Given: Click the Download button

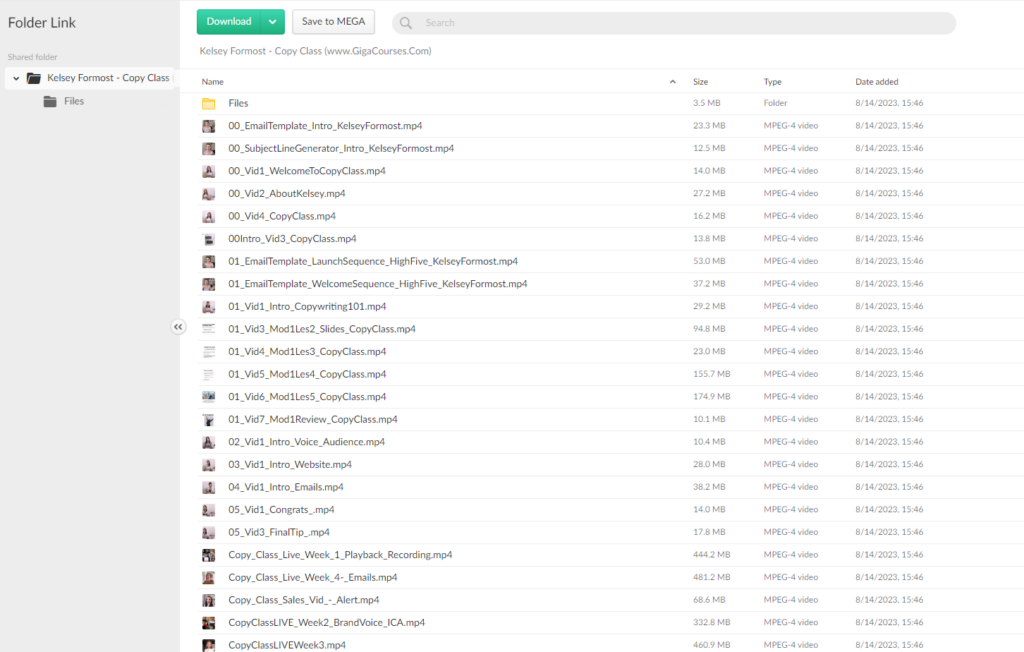Looking at the screenshot, I should coord(229,22).
